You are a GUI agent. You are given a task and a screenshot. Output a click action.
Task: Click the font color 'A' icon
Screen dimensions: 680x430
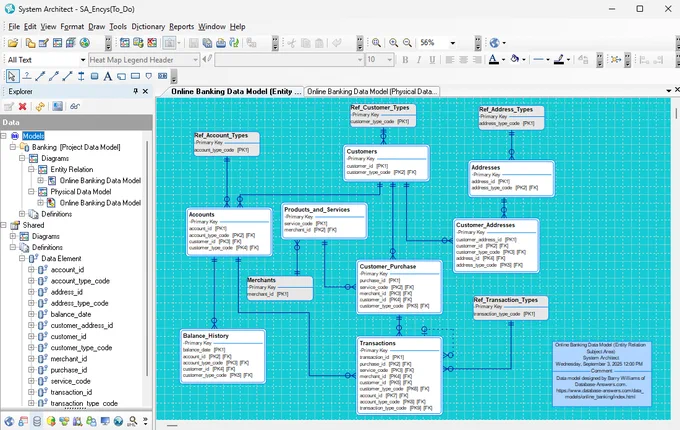click(x=494, y=59)
